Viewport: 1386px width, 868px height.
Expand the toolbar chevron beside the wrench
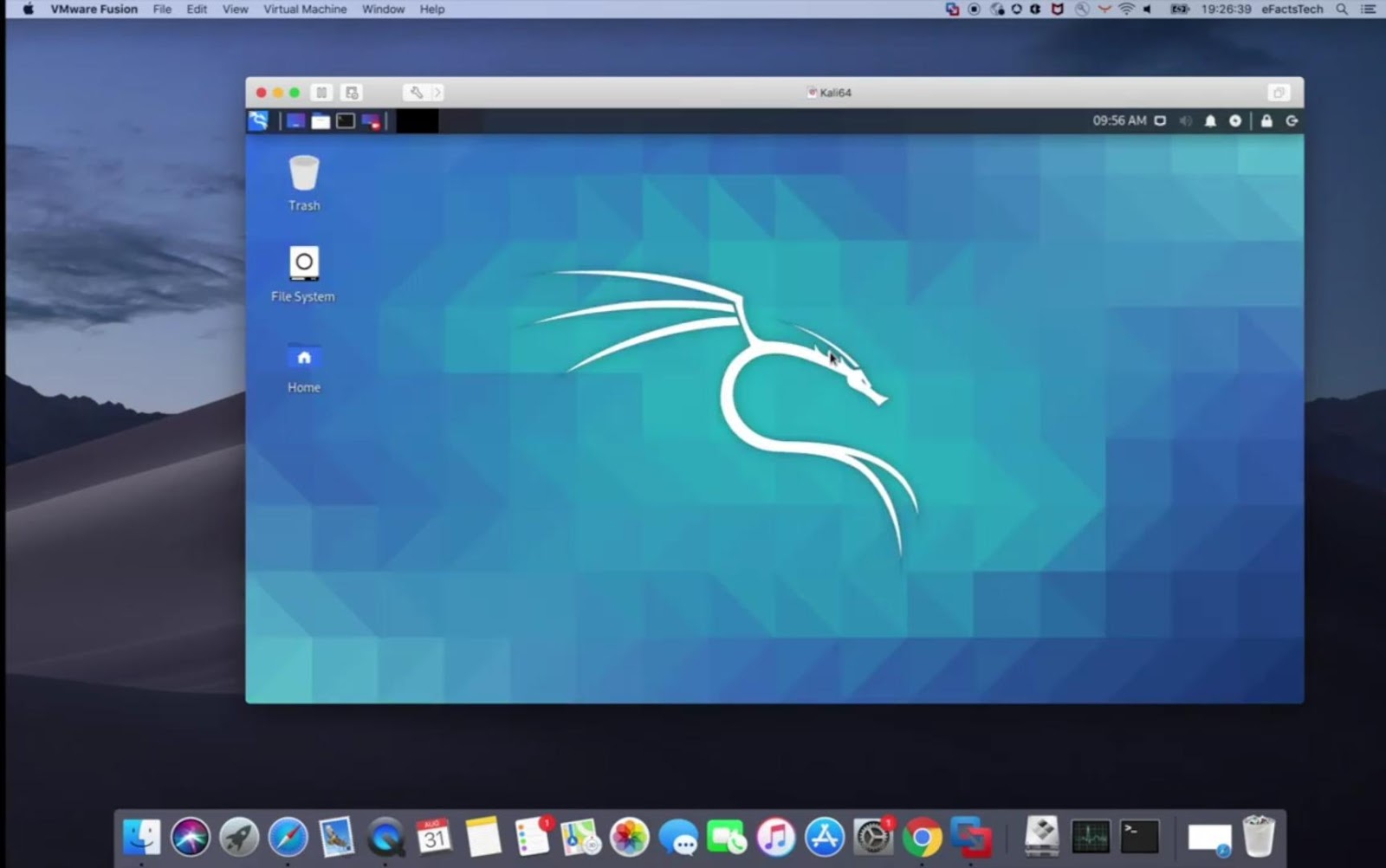coord(437,93)
